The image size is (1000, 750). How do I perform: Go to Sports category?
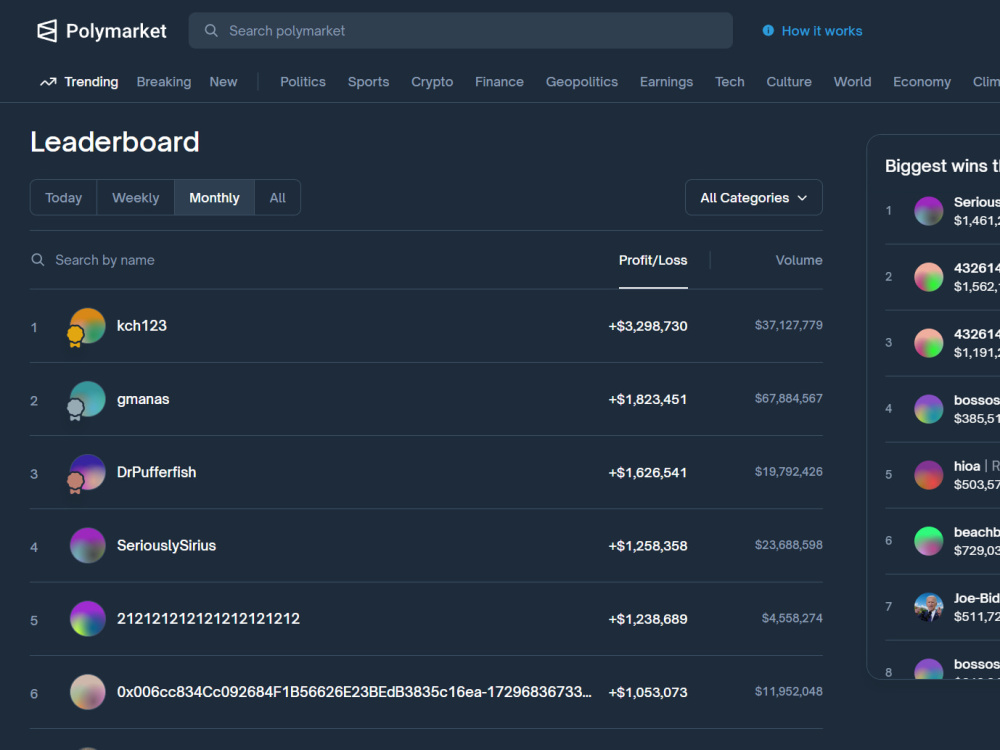369,82
